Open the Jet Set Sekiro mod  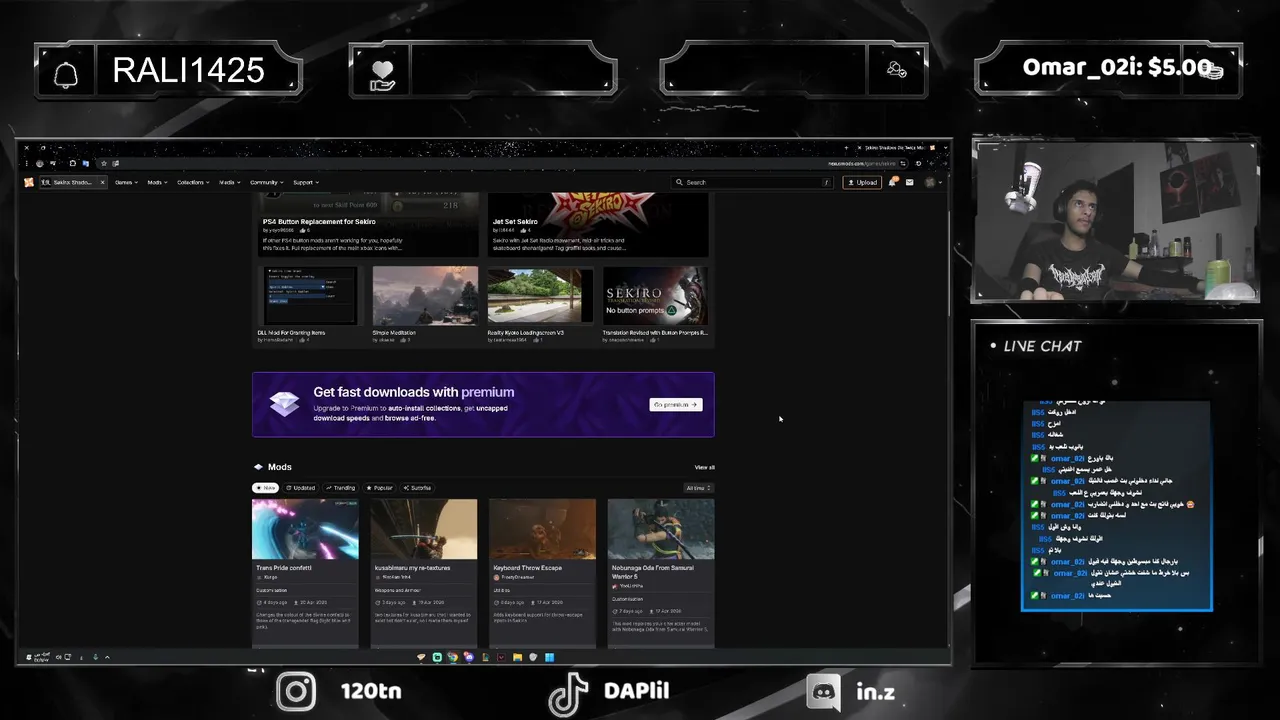click(515, 221)
